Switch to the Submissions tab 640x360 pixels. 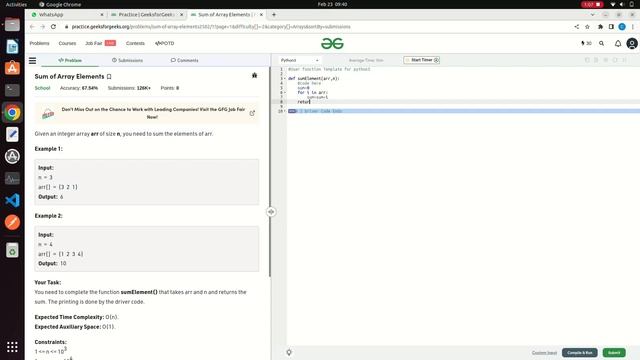tap(127, 60)
